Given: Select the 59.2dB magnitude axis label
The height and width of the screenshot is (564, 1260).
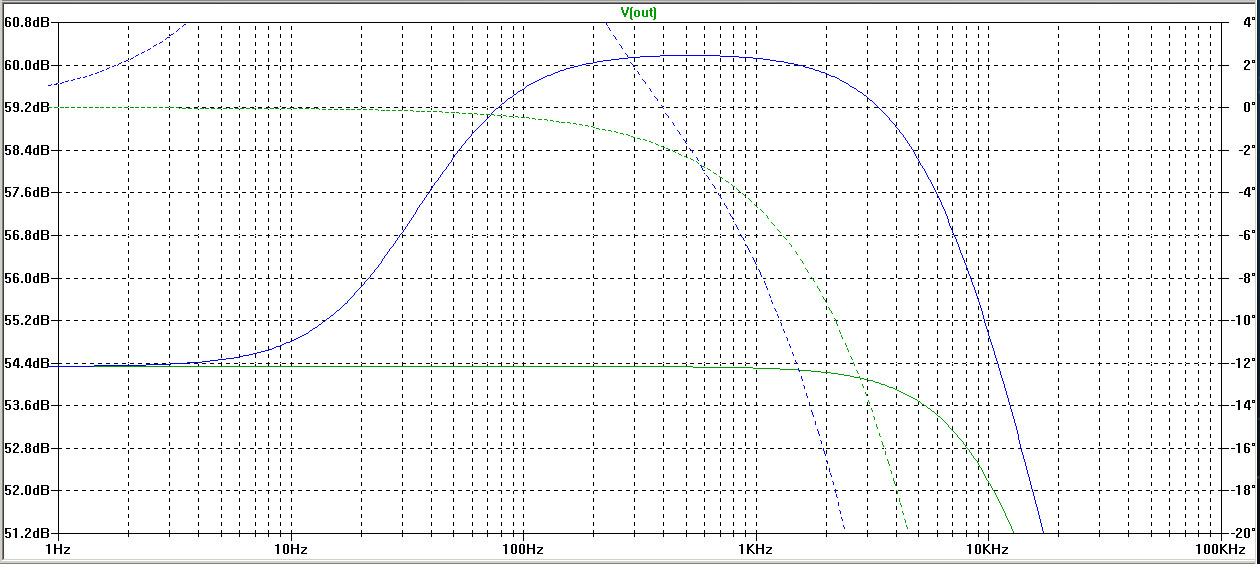Looking at the screenshot, I should point(27,107).
